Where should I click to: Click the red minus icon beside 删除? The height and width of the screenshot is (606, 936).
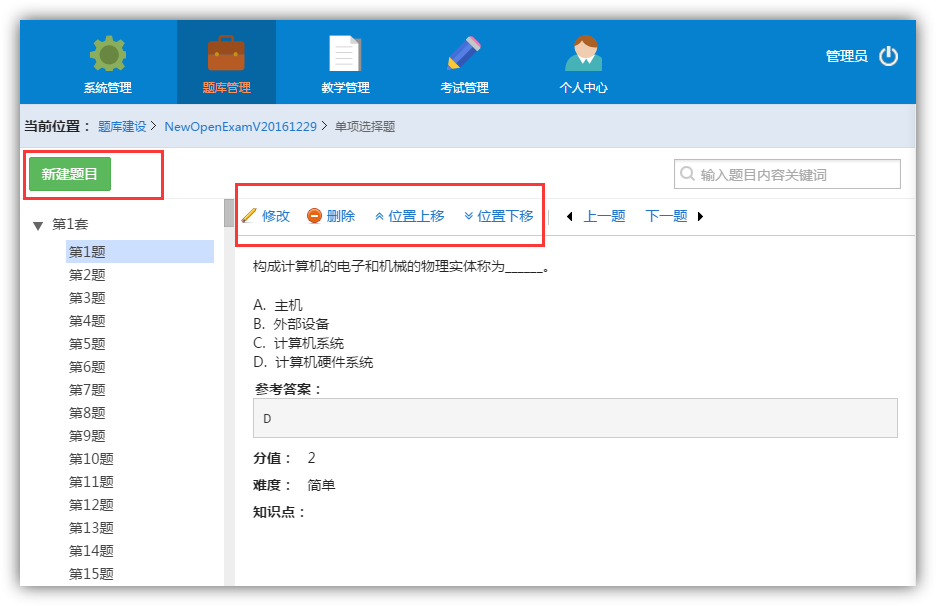pyautogui.click(x=314, y=216)
